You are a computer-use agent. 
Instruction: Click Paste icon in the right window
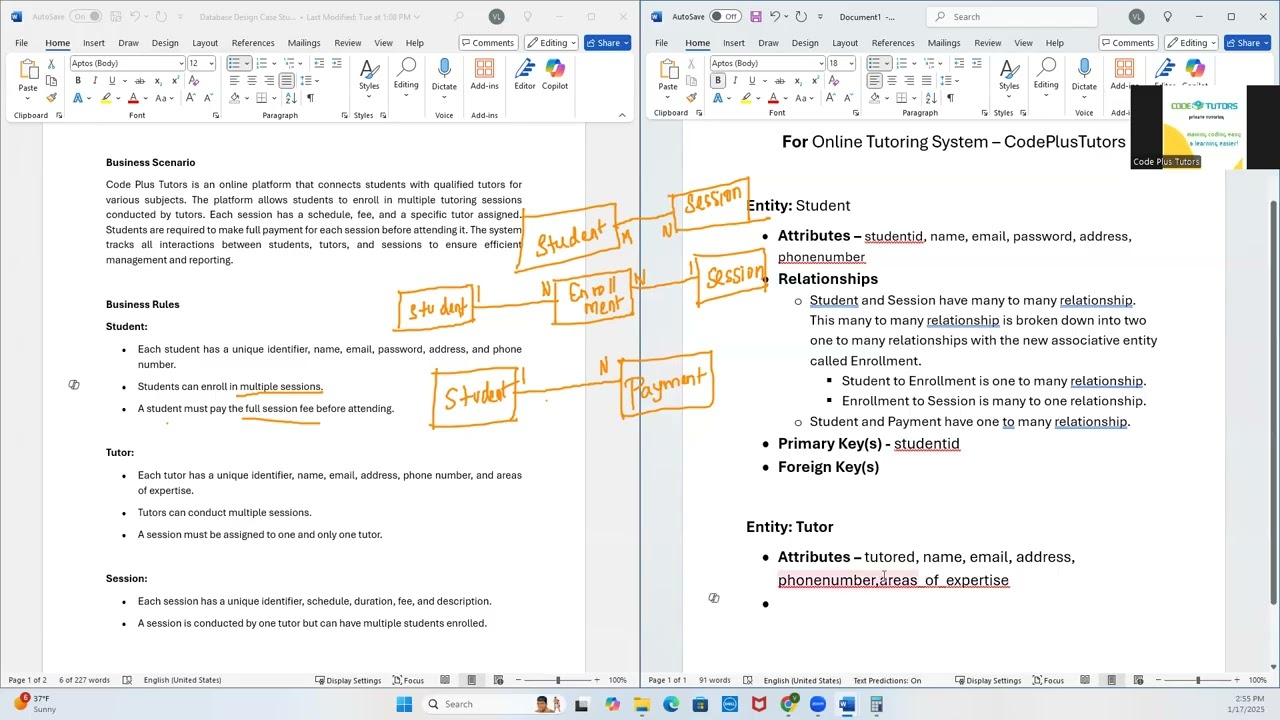coord(668,69)
